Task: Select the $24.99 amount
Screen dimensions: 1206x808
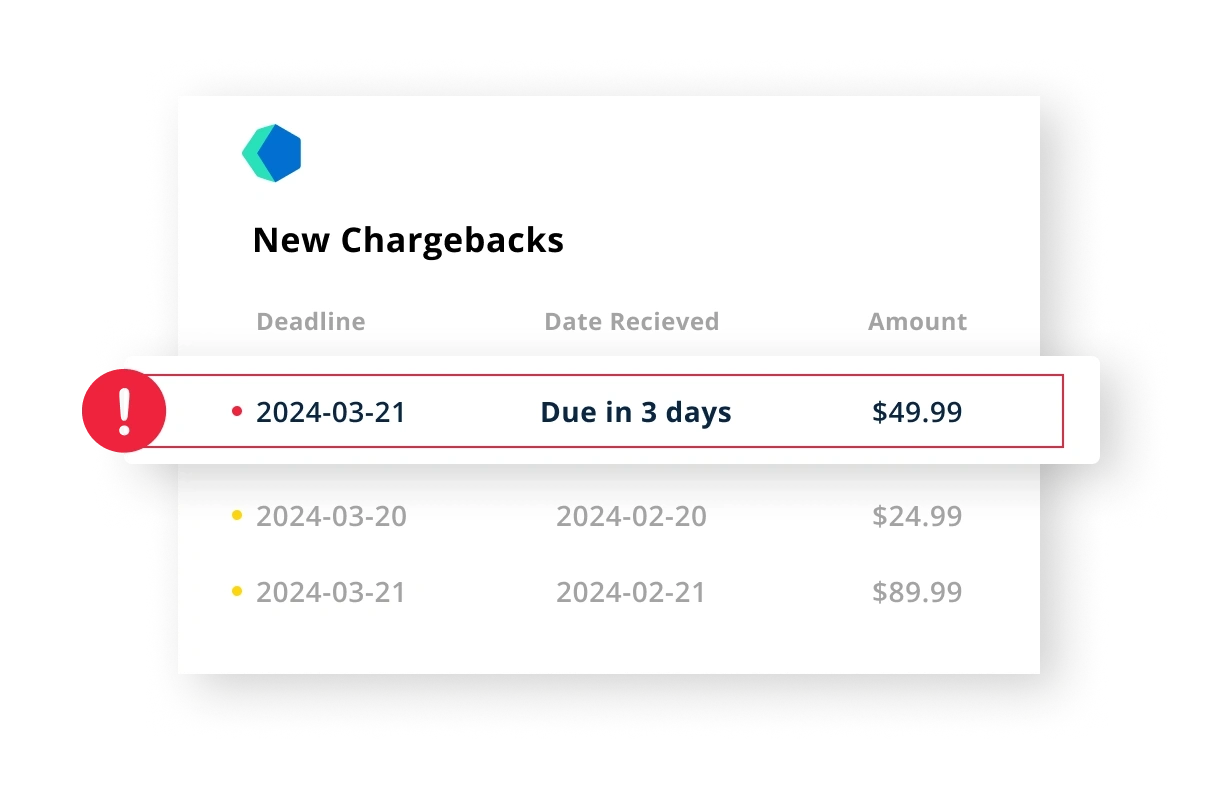Action: (917, 517)
